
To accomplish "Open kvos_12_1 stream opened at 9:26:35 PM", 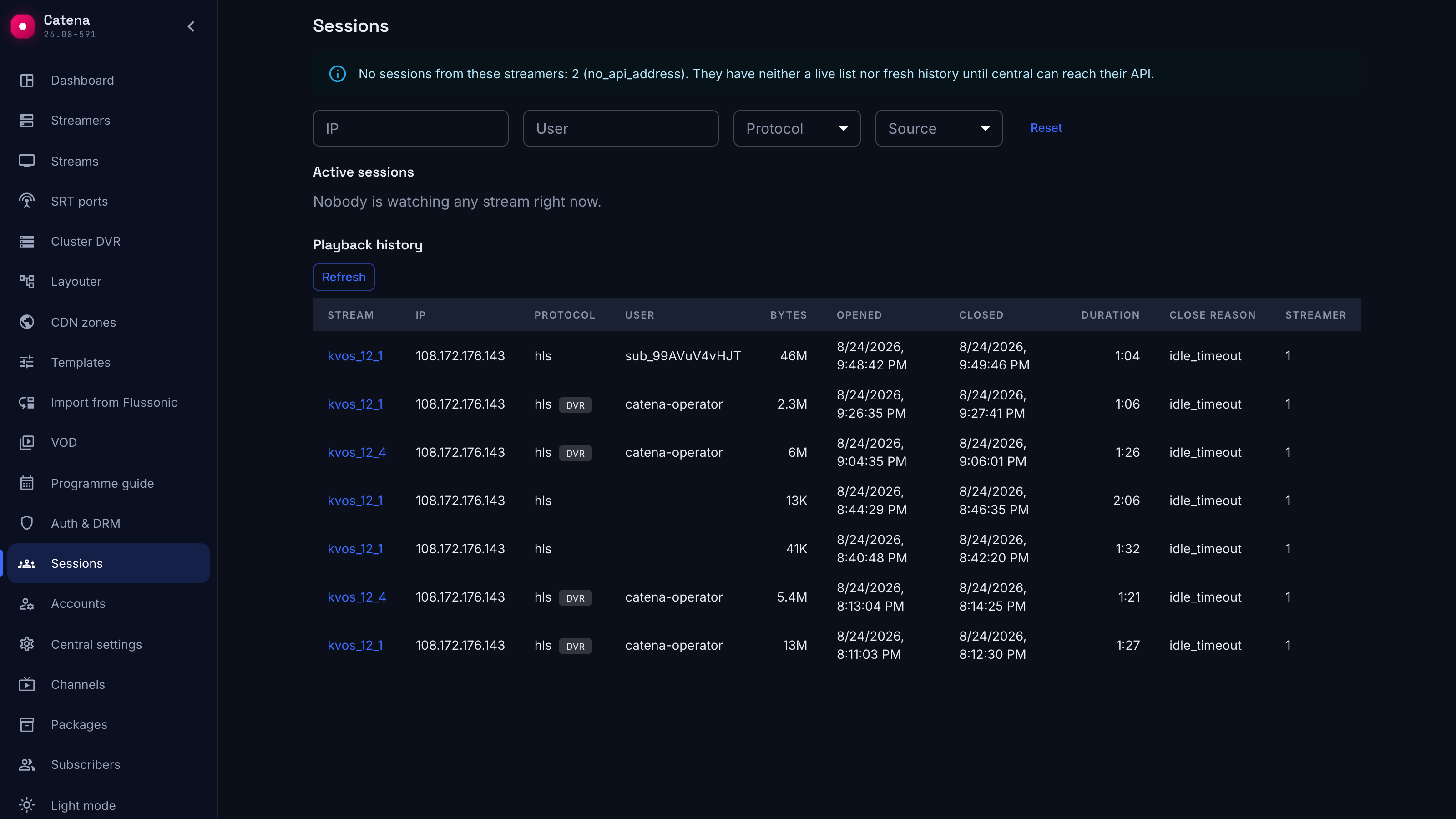I will 355,404.
